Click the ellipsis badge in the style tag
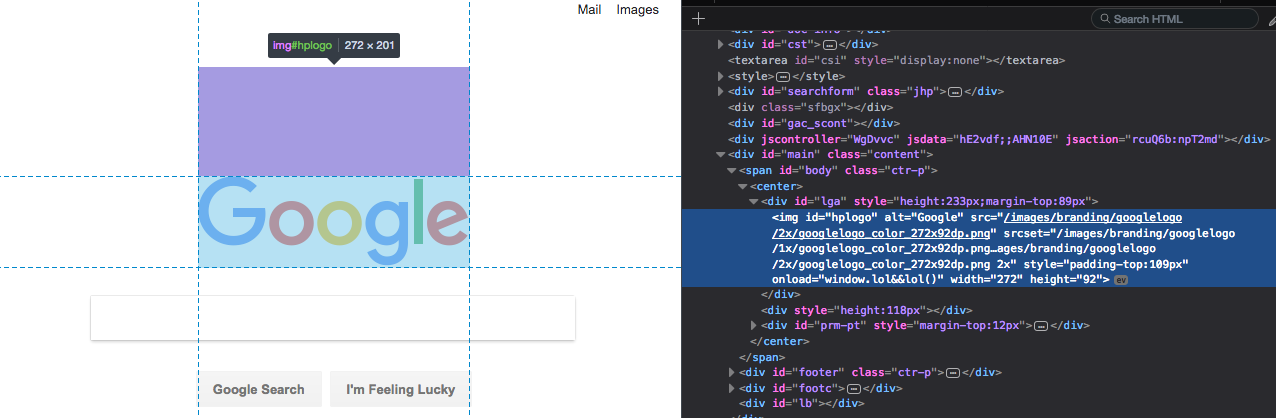The image size is (1276, 418). pyautogui.click(x=783, y=76)
